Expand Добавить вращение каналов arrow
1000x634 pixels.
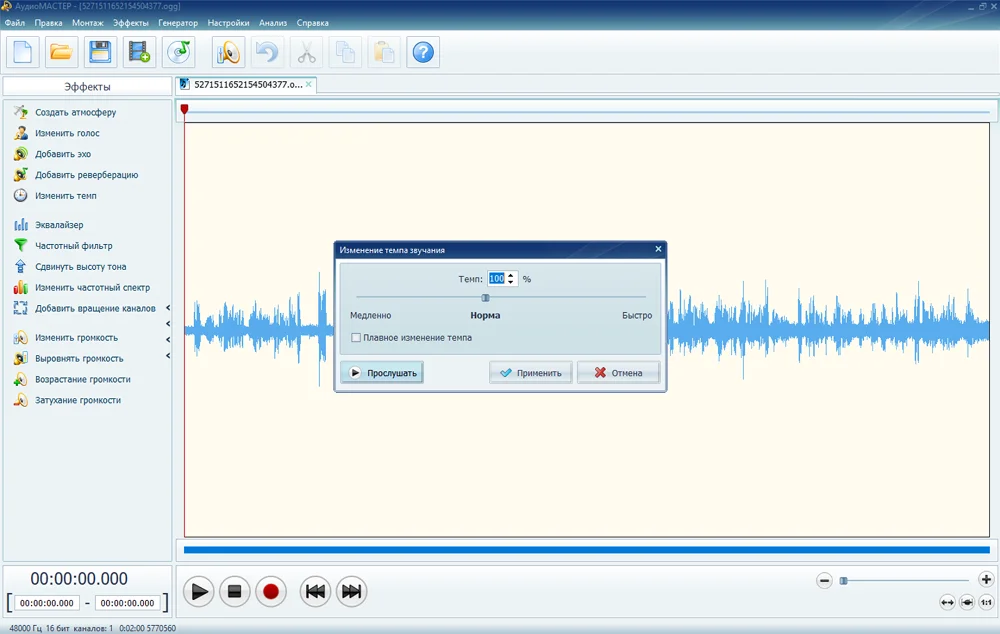pyautogui.click(x=168, y=308)
